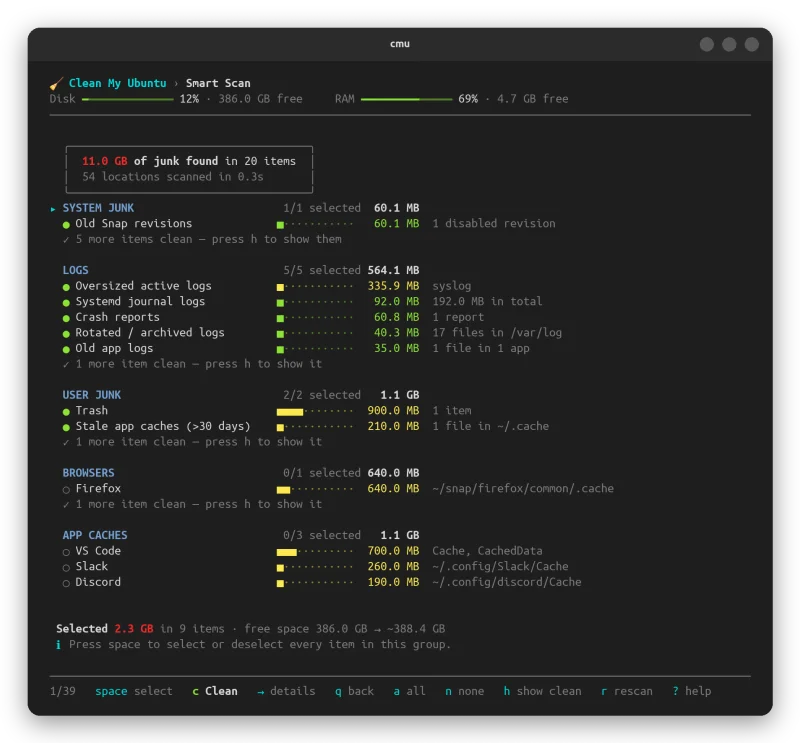Screen dimensions: 800x743
Task: Click the ~/snap/firefox/common/.cache path
Action: point(522,488)
